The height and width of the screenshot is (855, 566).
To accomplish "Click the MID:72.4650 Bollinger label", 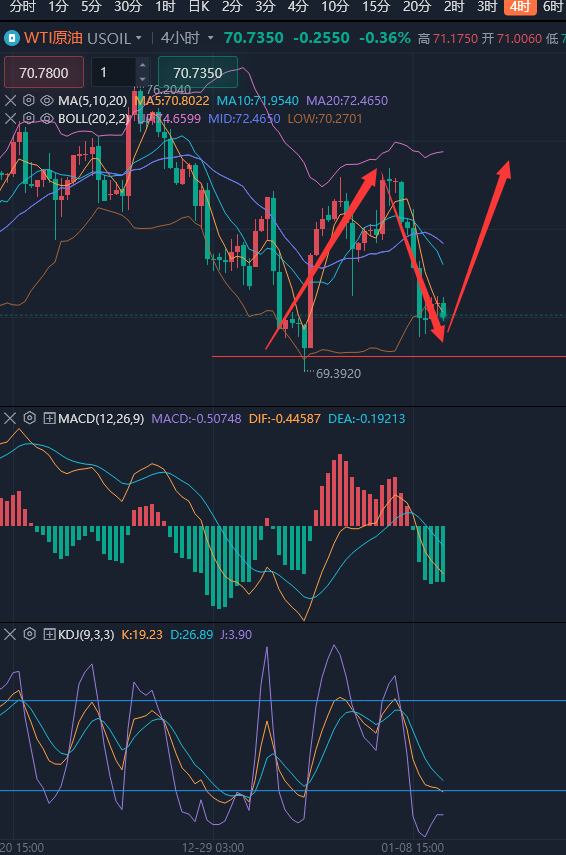I will coord(244,118).
